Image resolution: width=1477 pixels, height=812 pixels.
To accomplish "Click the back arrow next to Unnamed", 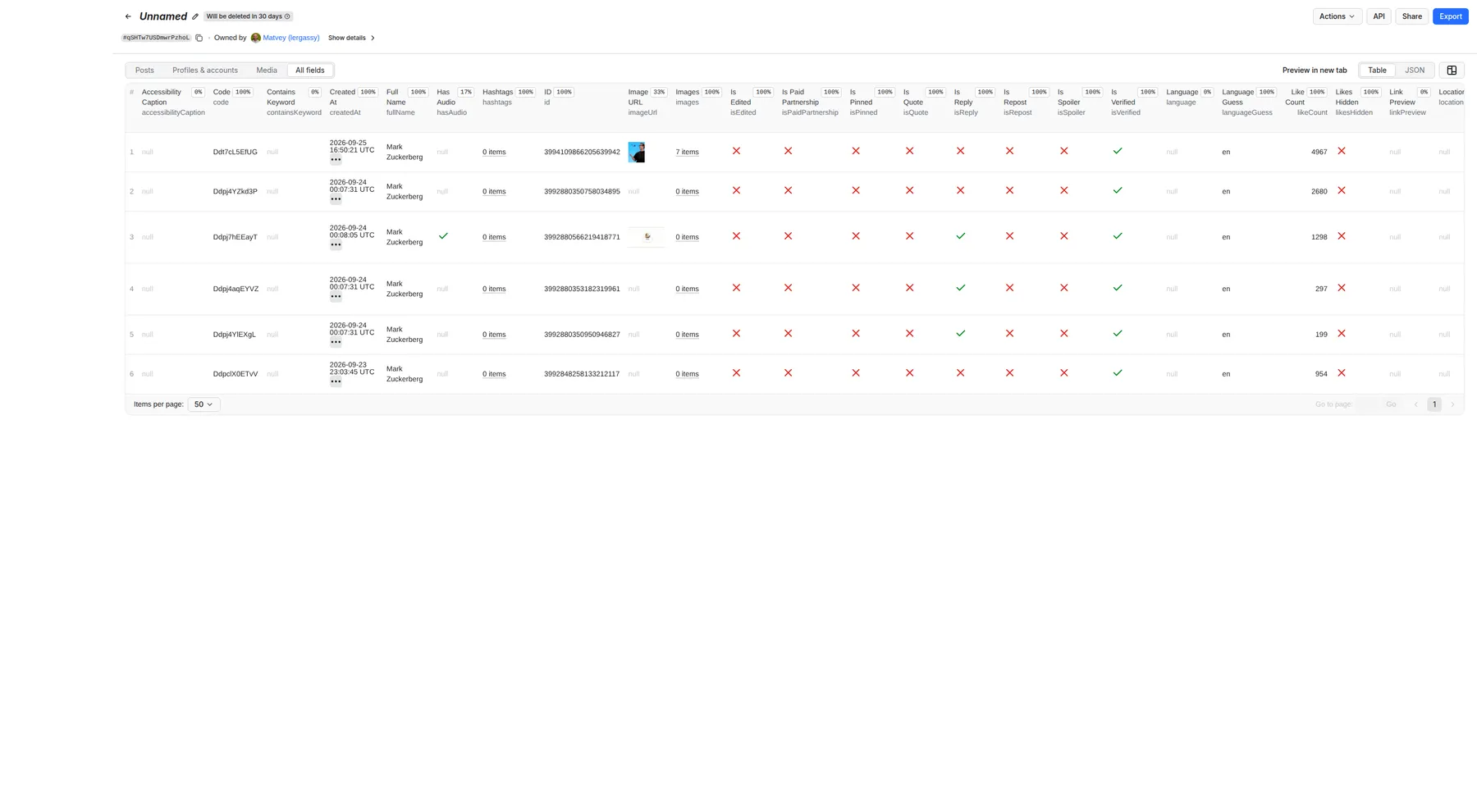I will click(128, 16).
